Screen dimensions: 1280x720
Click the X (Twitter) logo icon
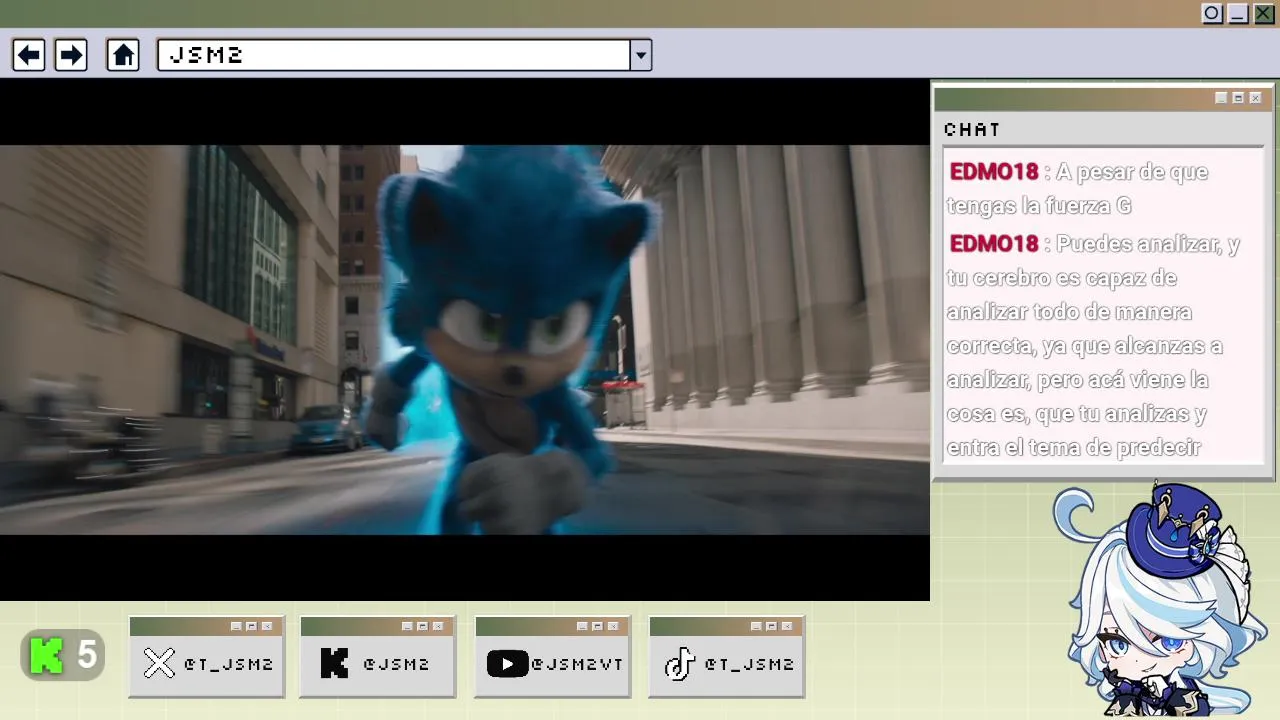(x=159, y=663)
